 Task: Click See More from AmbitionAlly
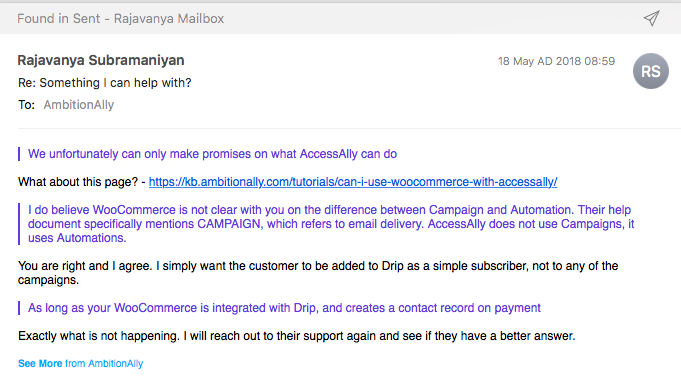click(x=80, y=363)
